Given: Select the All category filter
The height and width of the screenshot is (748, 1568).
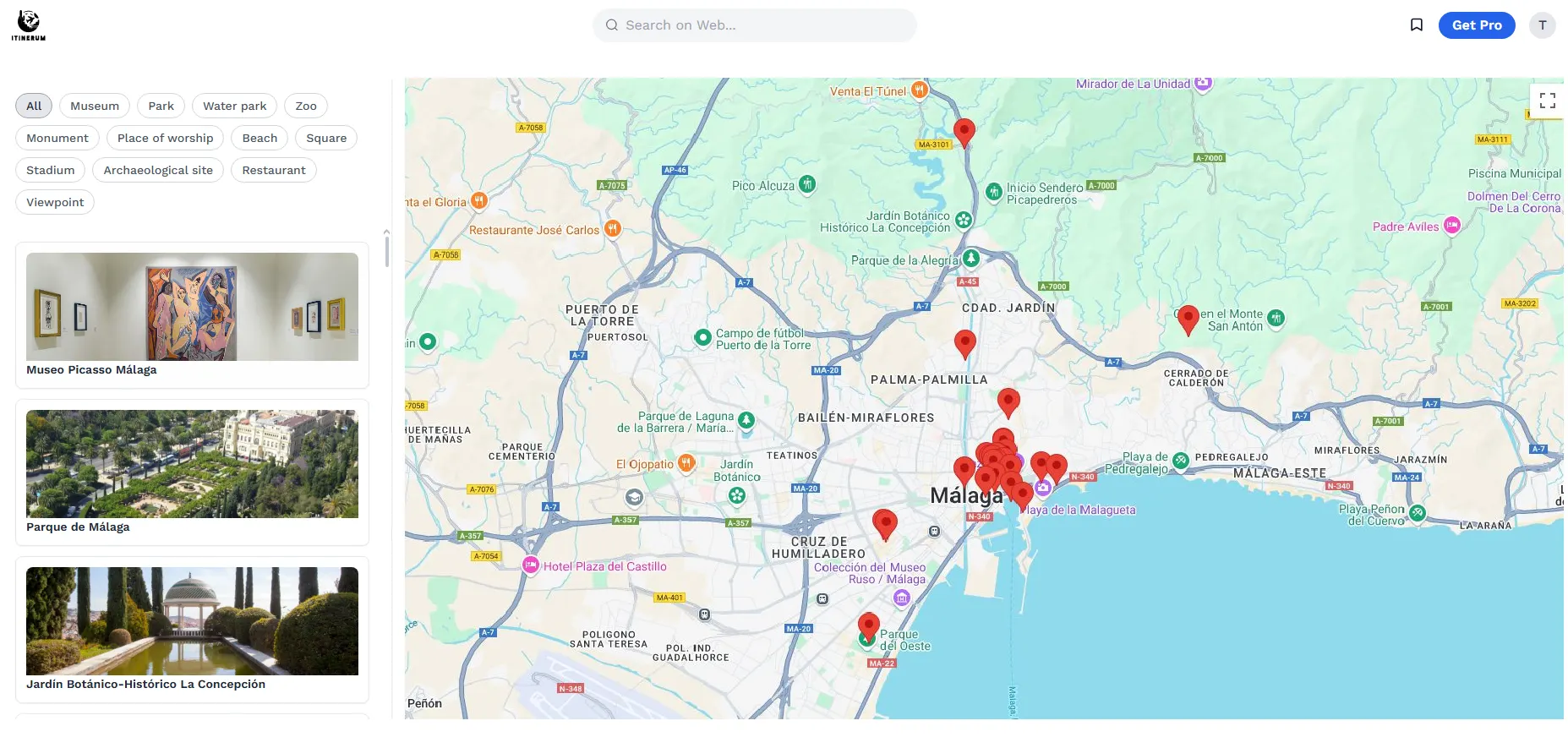Looking at the screenshot, I should click(34, 106).
